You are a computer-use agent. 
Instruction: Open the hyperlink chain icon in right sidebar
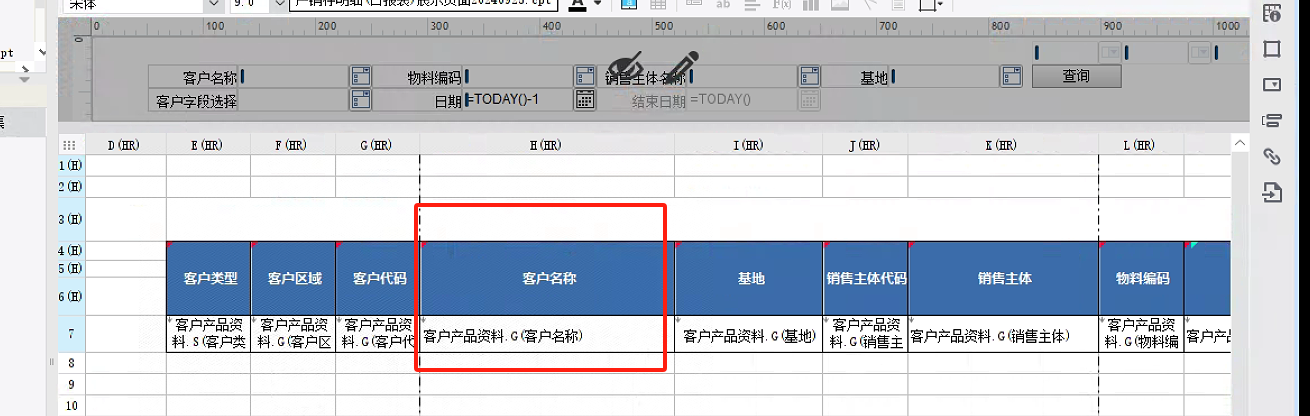pyautogui.click(x=1272, y=157)
